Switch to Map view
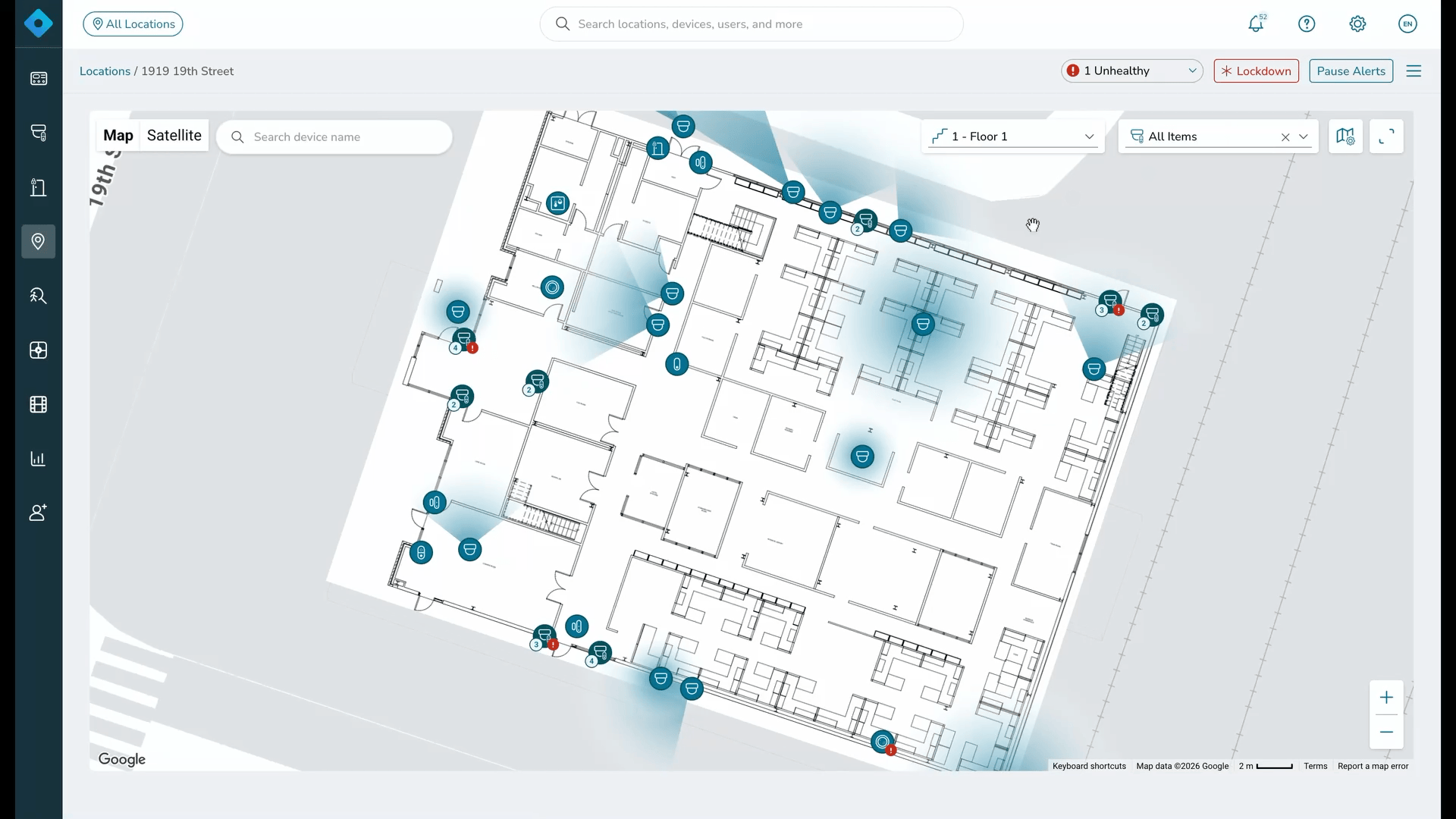1456x819 pixels. [118, 136]
